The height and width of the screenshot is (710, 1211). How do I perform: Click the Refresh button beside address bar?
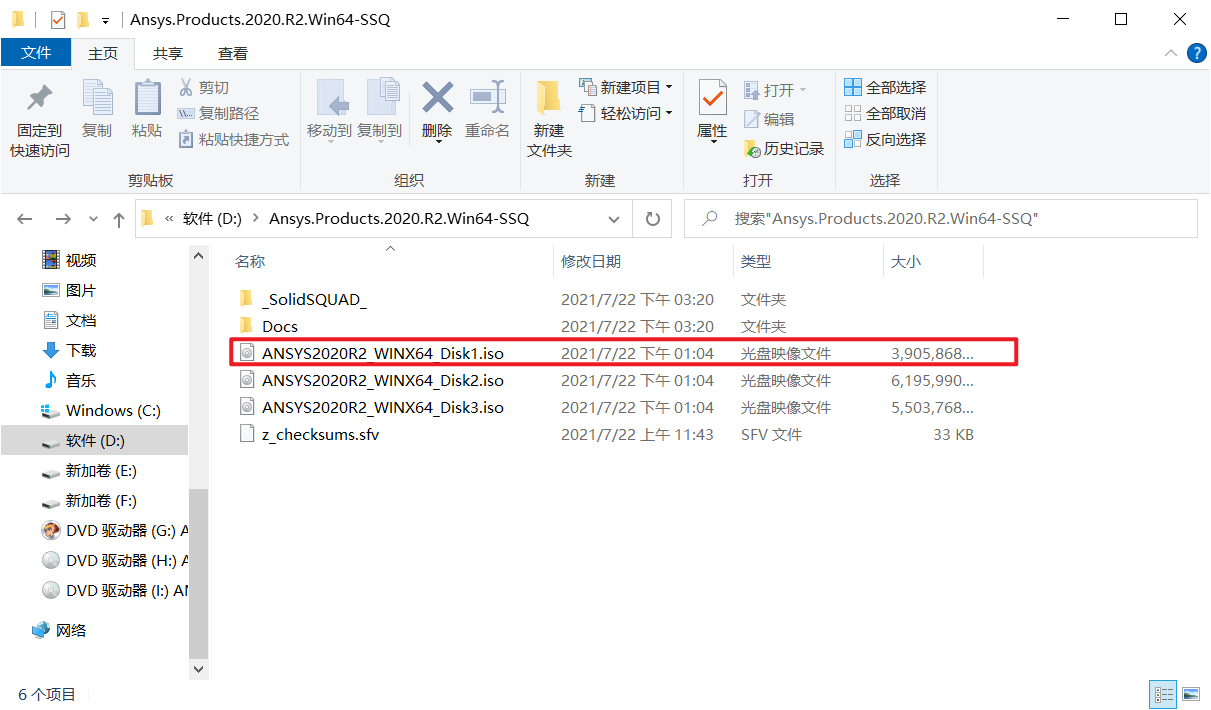coord(653,218)
